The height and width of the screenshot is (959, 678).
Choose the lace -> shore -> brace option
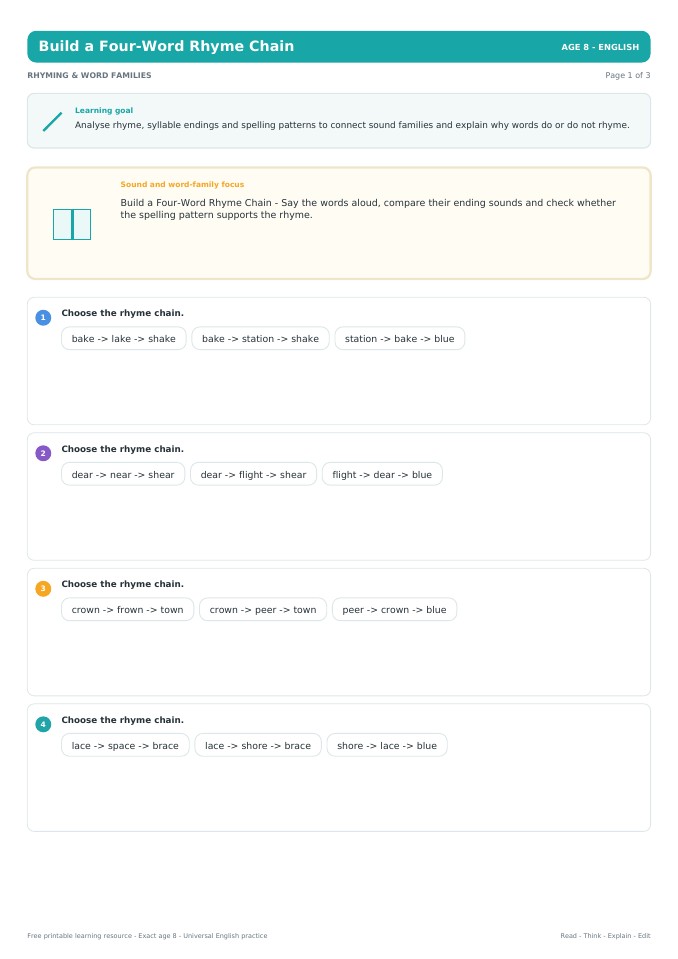tap(258, 745)
